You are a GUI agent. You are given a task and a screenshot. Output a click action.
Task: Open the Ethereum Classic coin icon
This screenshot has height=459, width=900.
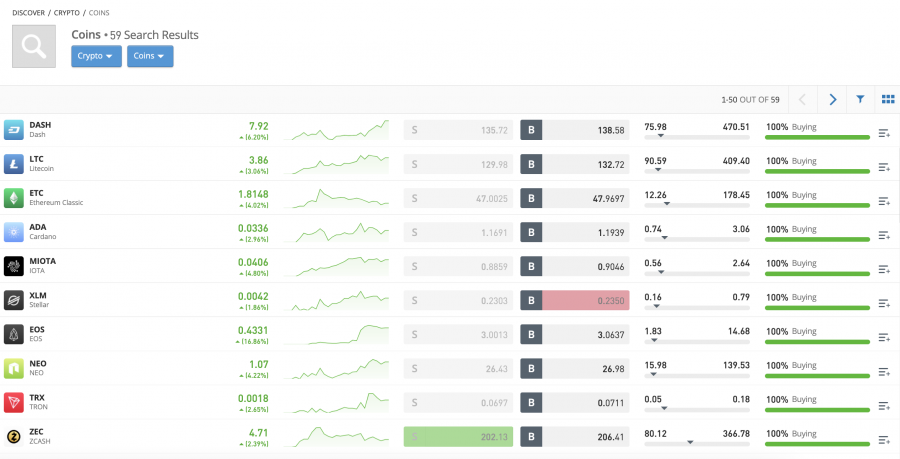[14, 198]
